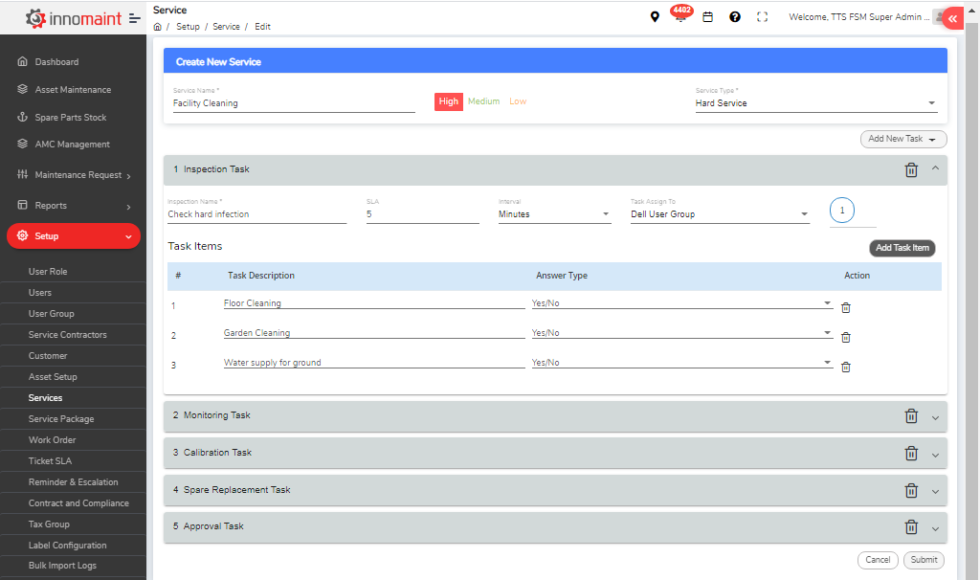Open the calendar icon in the header
This screenshot has width=980, height=580.
pos(708,17)
